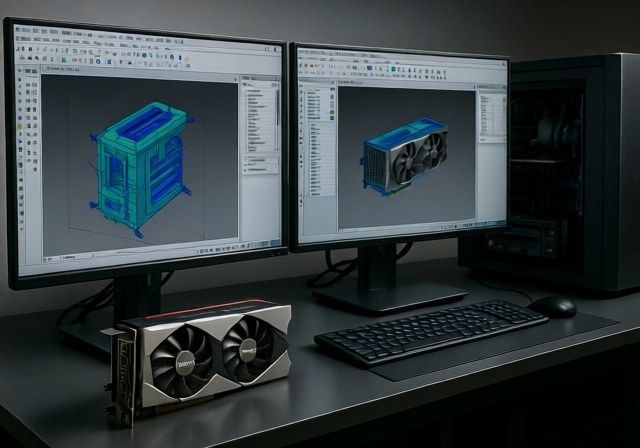Image resolution: width=640 pixels, height=448 pixels.
Task: Select the document tab above the left monitor's viewport
Action: click(x=62, y=69)
